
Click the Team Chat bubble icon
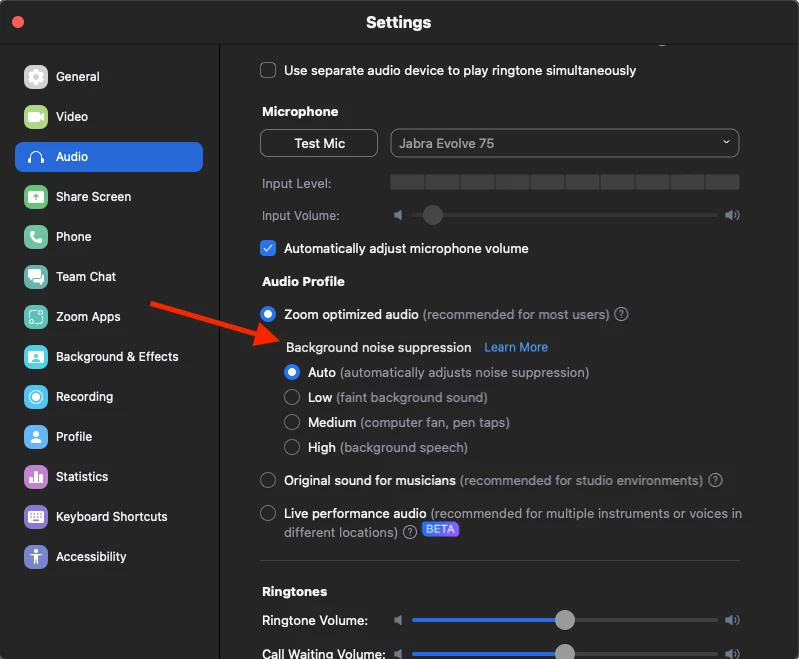[x=36, y=277]
